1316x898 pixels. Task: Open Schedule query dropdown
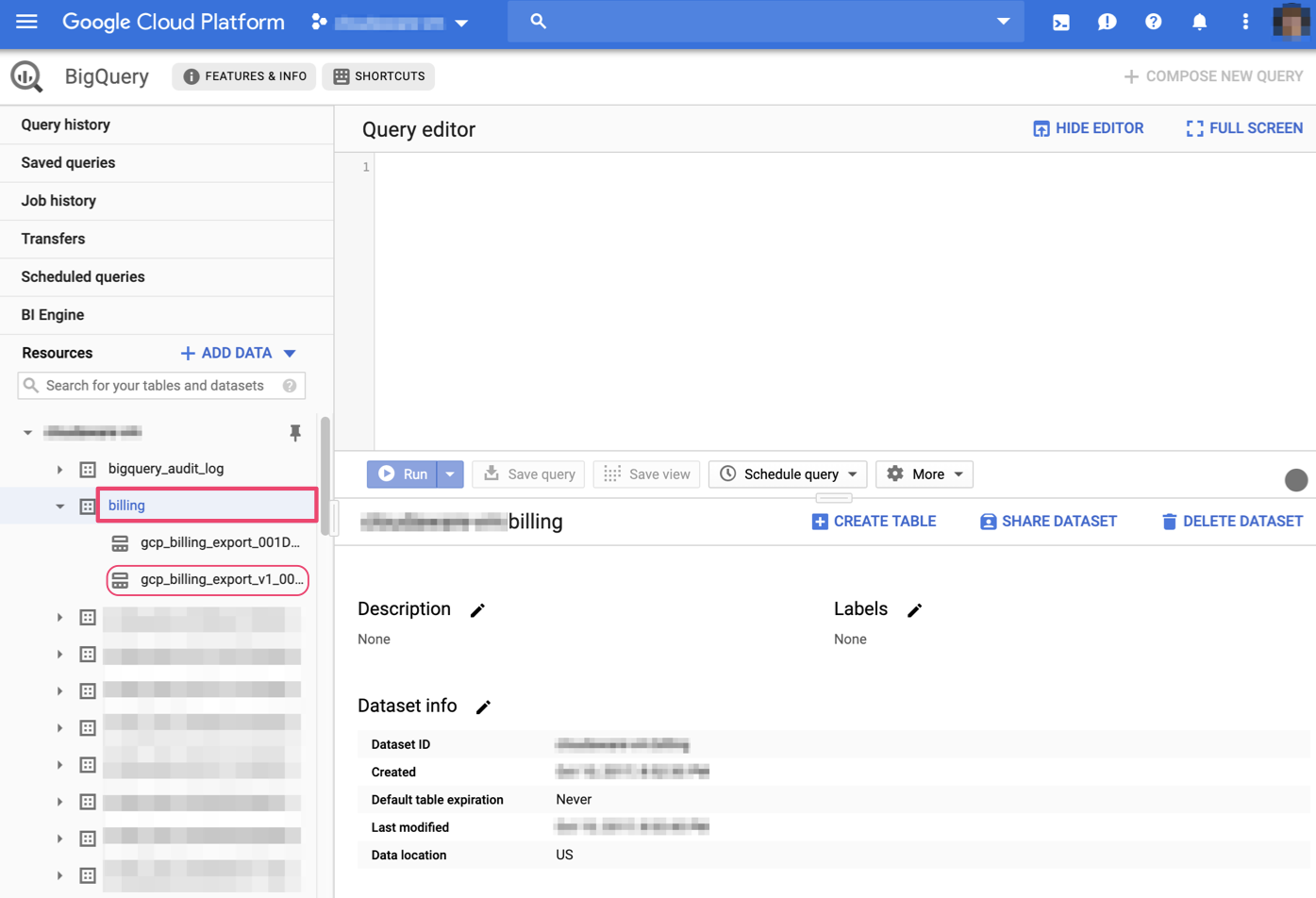tap(789, 474)
